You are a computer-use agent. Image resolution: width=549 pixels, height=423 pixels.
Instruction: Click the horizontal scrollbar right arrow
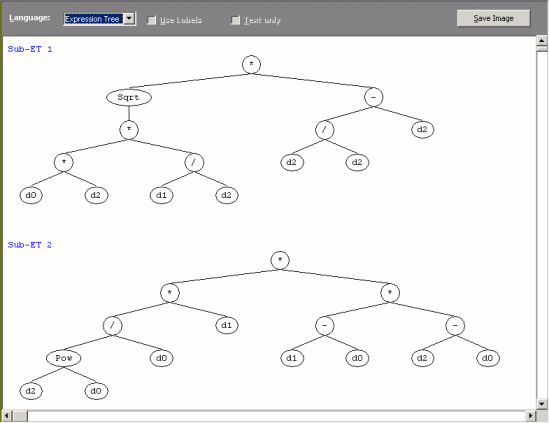coord(531,416)
